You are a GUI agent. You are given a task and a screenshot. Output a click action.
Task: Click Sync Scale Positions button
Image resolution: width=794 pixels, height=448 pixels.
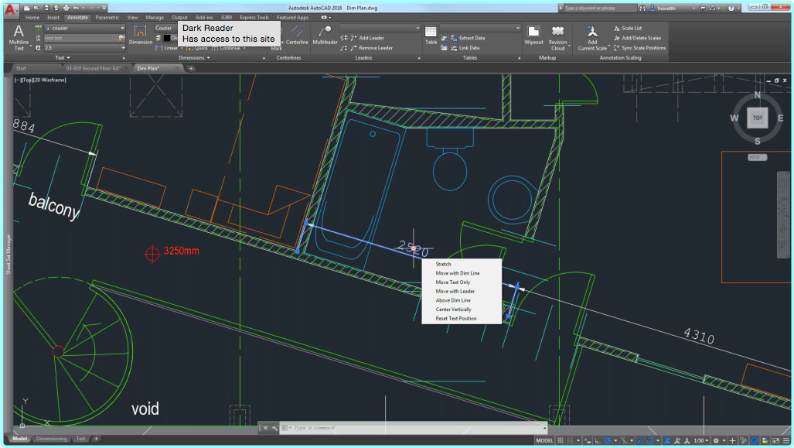pyautogui.click(x=643, y=47)
